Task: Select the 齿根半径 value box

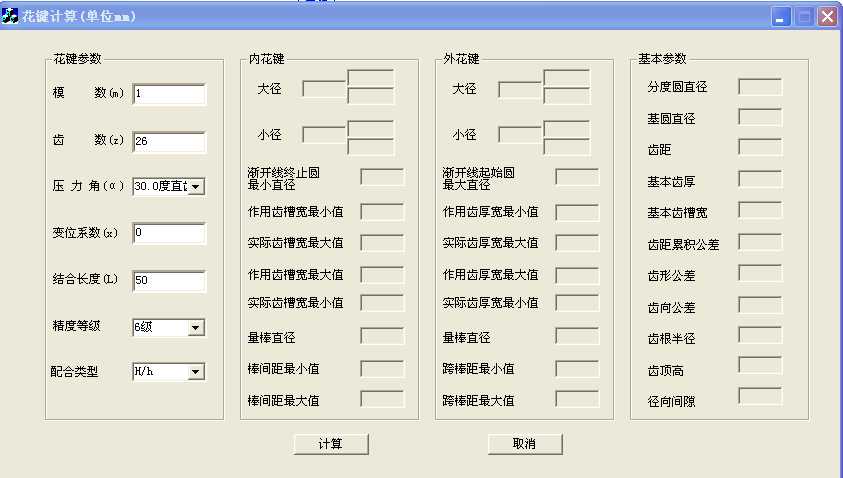Action: pos(760,335)
